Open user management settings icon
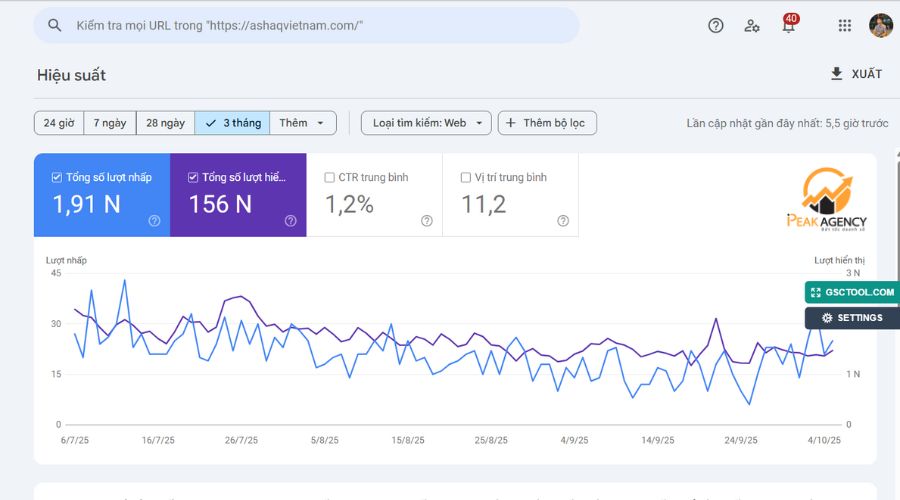 [x=752, y=26]
